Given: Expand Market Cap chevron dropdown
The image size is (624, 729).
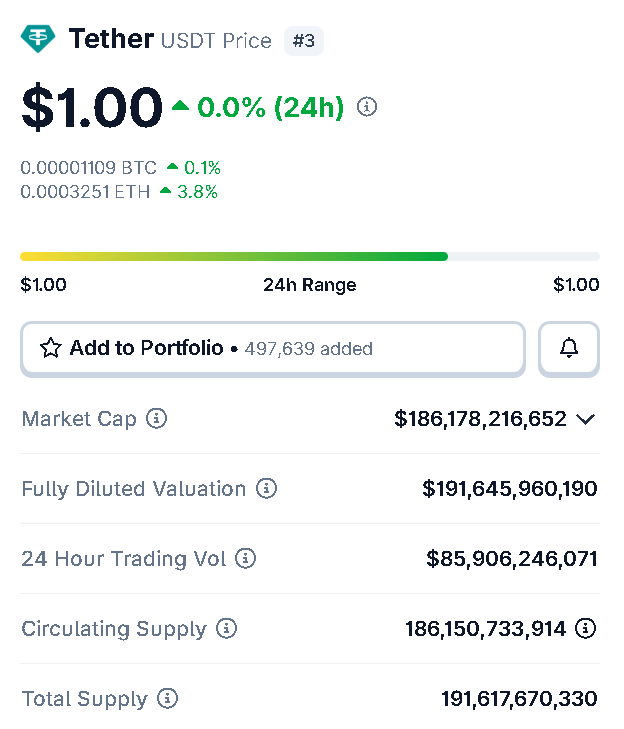Looking at the screenshot, I should (x=587, y=419).
